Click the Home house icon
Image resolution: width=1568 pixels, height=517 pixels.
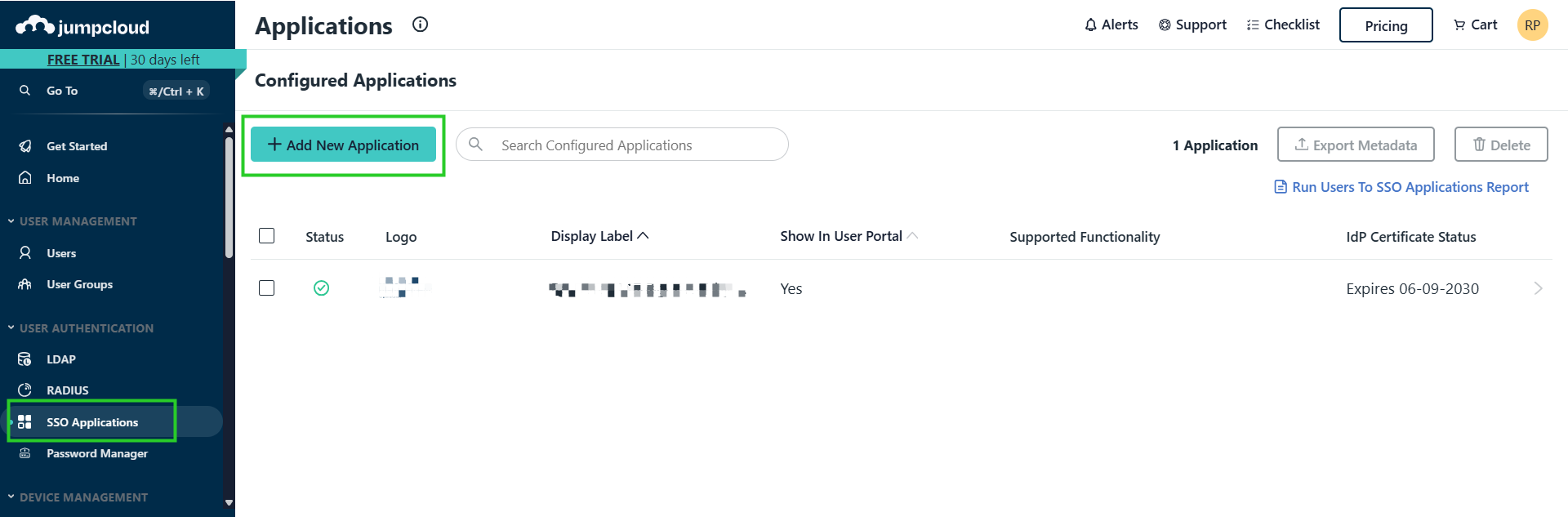(x=25, y=177)
